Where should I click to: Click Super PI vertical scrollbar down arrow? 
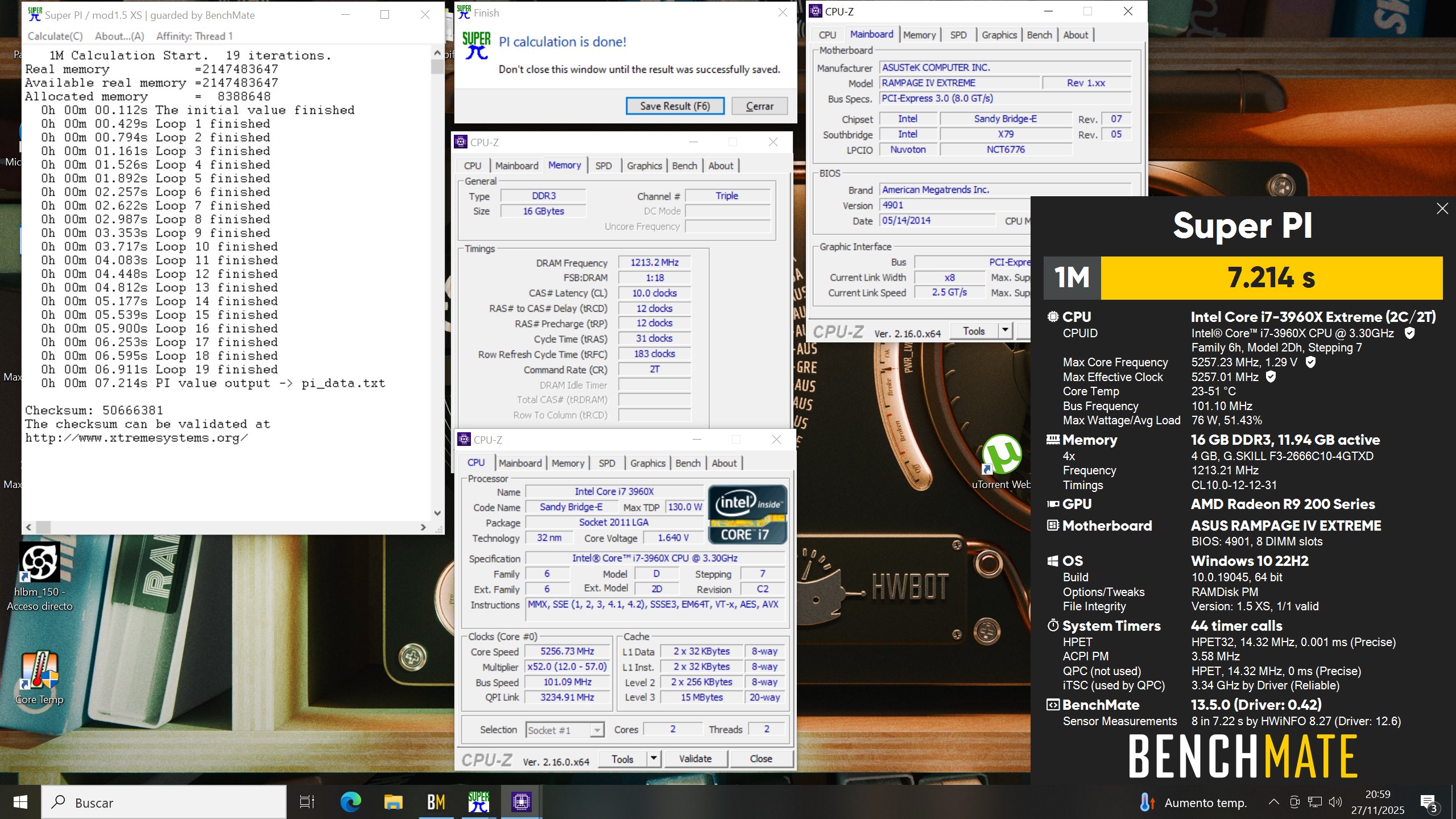437,512
